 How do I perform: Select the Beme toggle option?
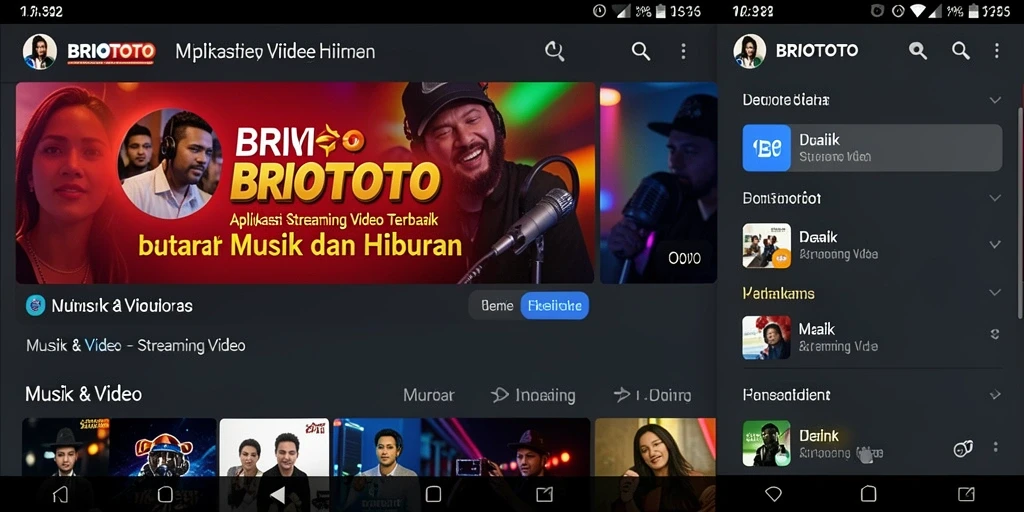497,306
